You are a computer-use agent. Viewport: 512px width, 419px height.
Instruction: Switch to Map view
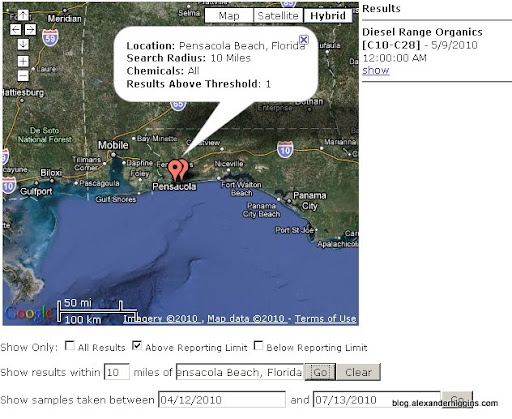[x=229, y=16]
